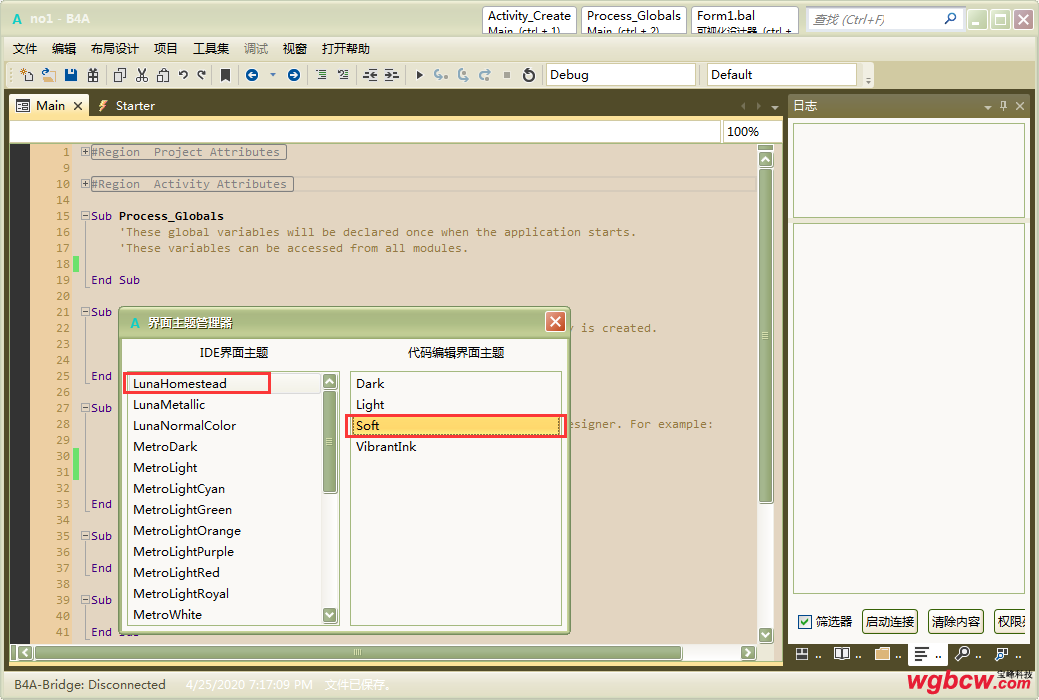Open the 100% zoom level box
The image size is (1039, 700).
click(752, 131)
